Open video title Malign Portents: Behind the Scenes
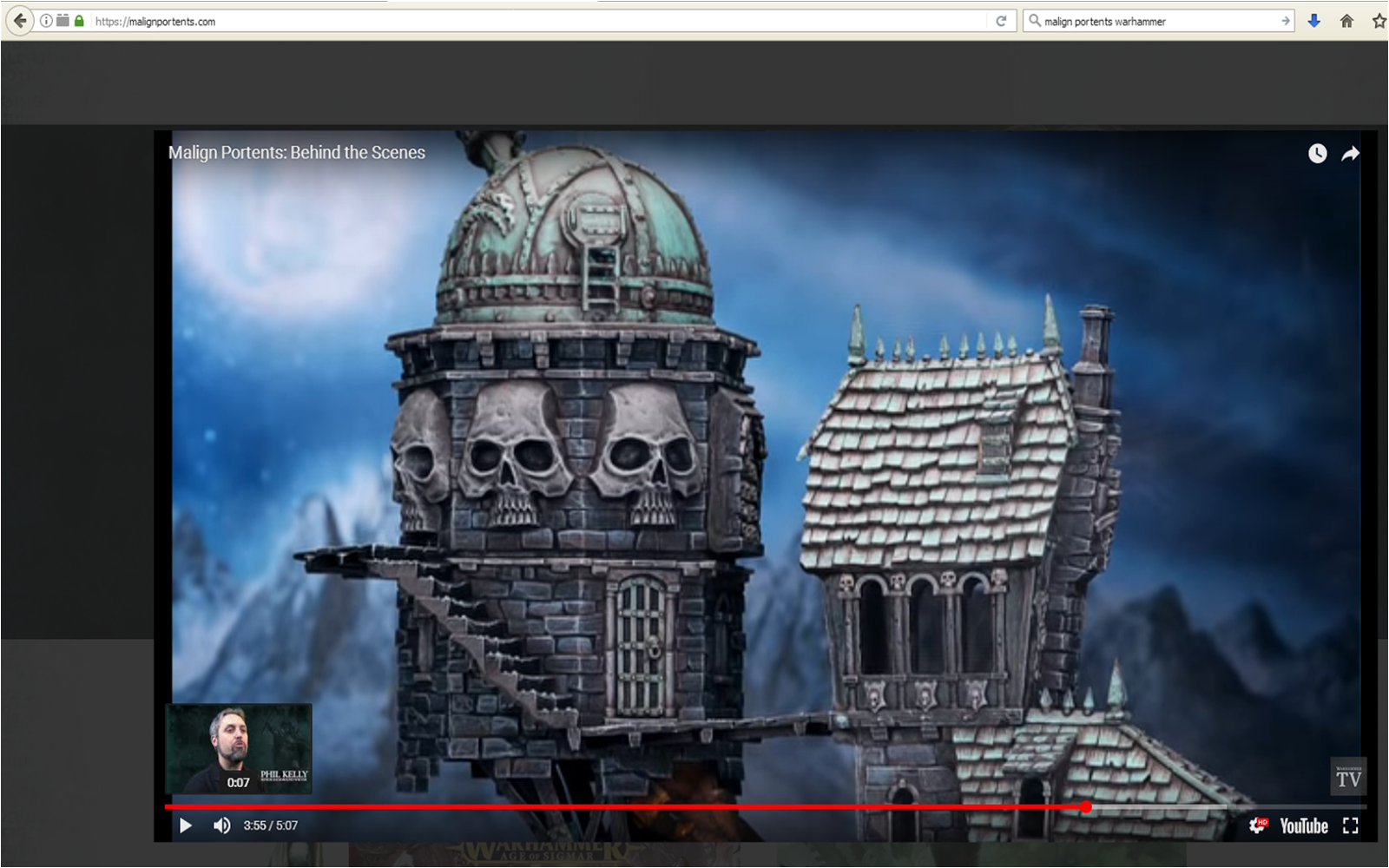The image size is (1389, 868). click(296, 152)
